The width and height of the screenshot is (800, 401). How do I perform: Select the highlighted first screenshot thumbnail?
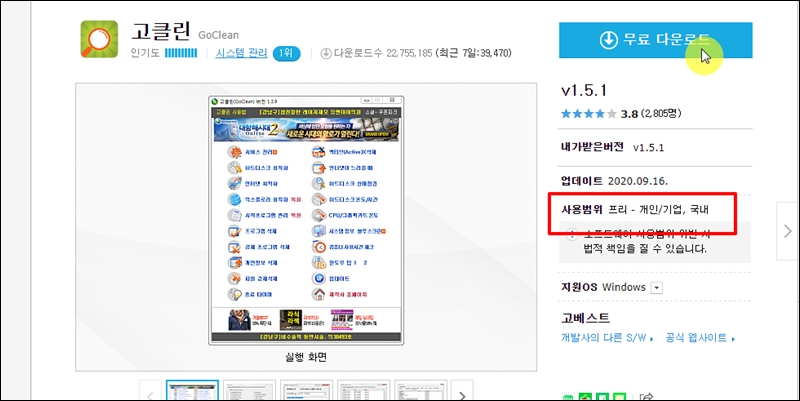192,391
